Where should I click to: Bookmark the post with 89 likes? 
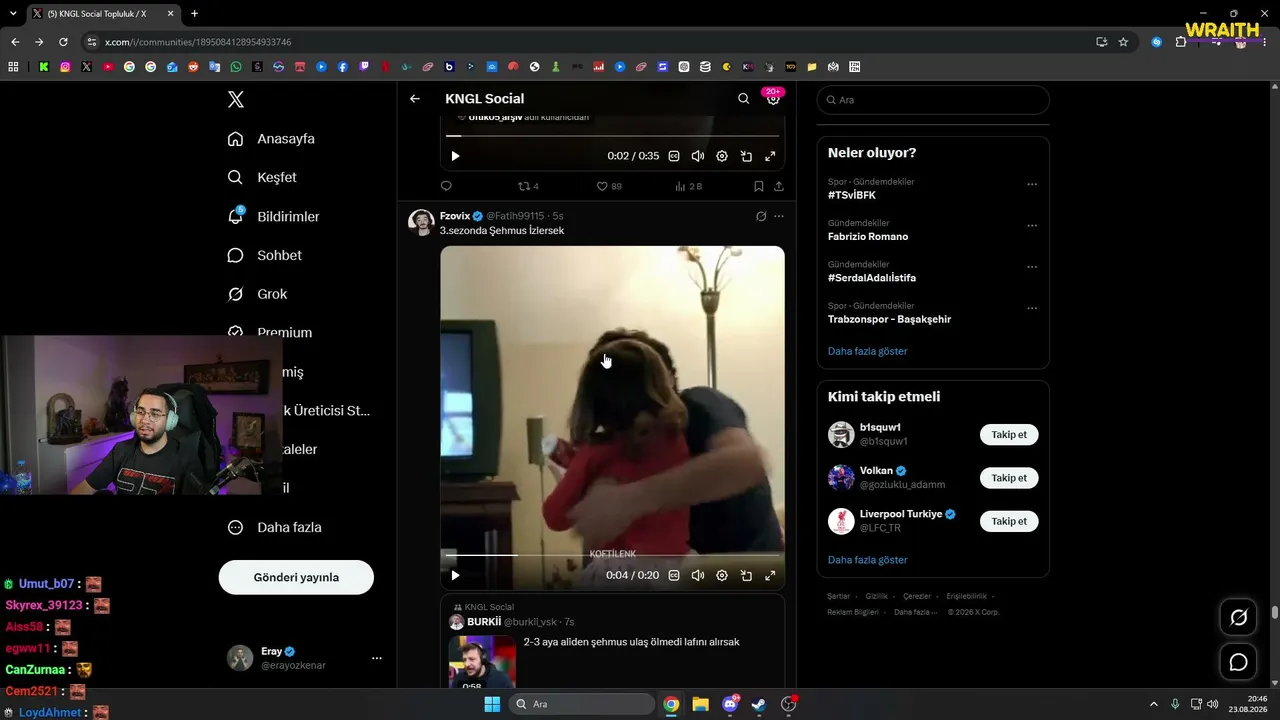point(759,186)
